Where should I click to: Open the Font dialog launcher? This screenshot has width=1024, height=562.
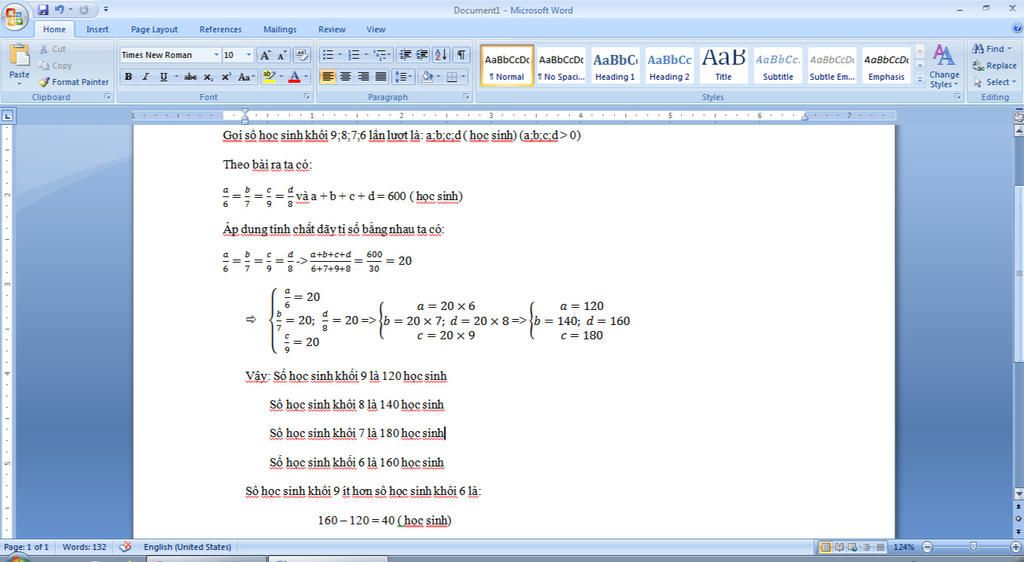pyautogui.click(x=307, y=97)
